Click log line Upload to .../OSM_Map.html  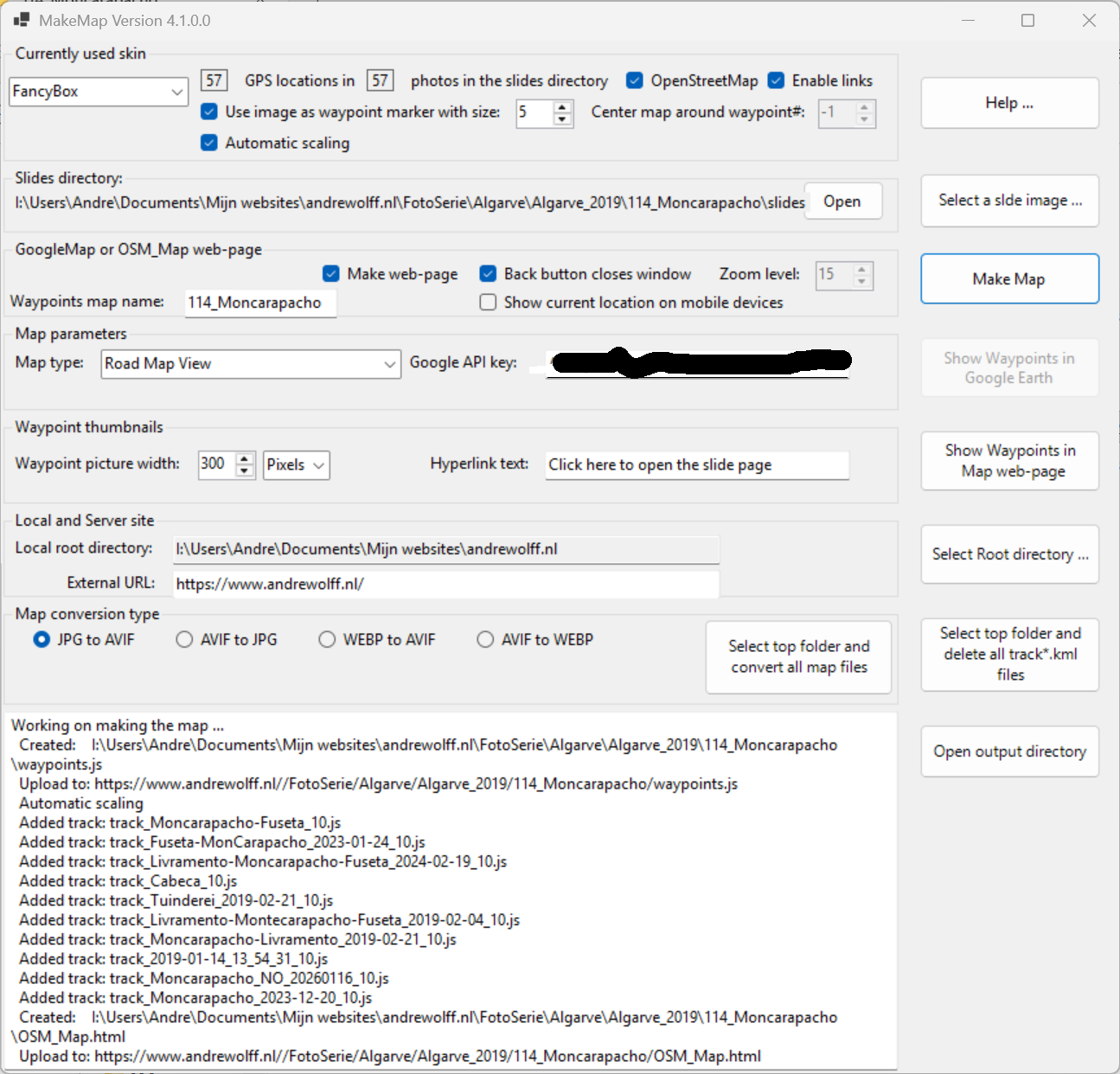point(390,1056)
